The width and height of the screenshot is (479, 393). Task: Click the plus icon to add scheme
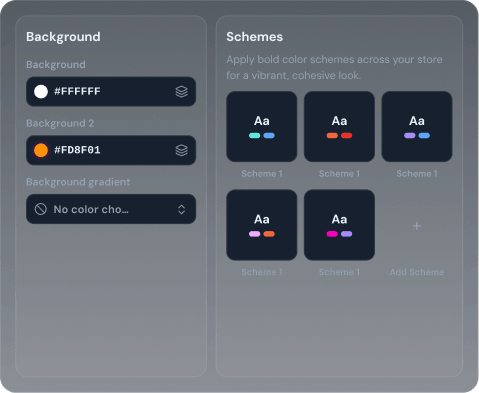click(x=417, y=226)
